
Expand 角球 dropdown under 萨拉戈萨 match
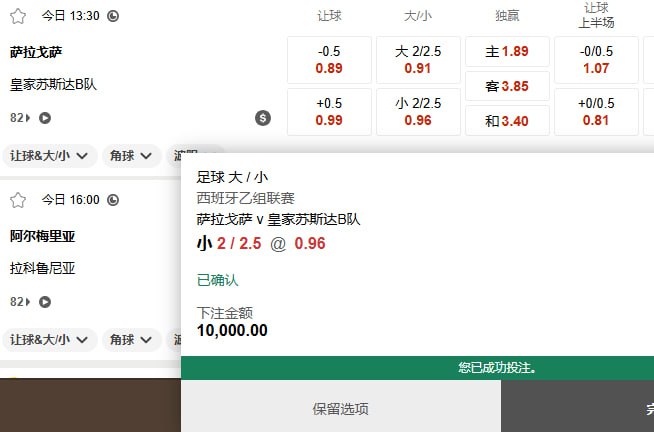[x=133, y=156]
